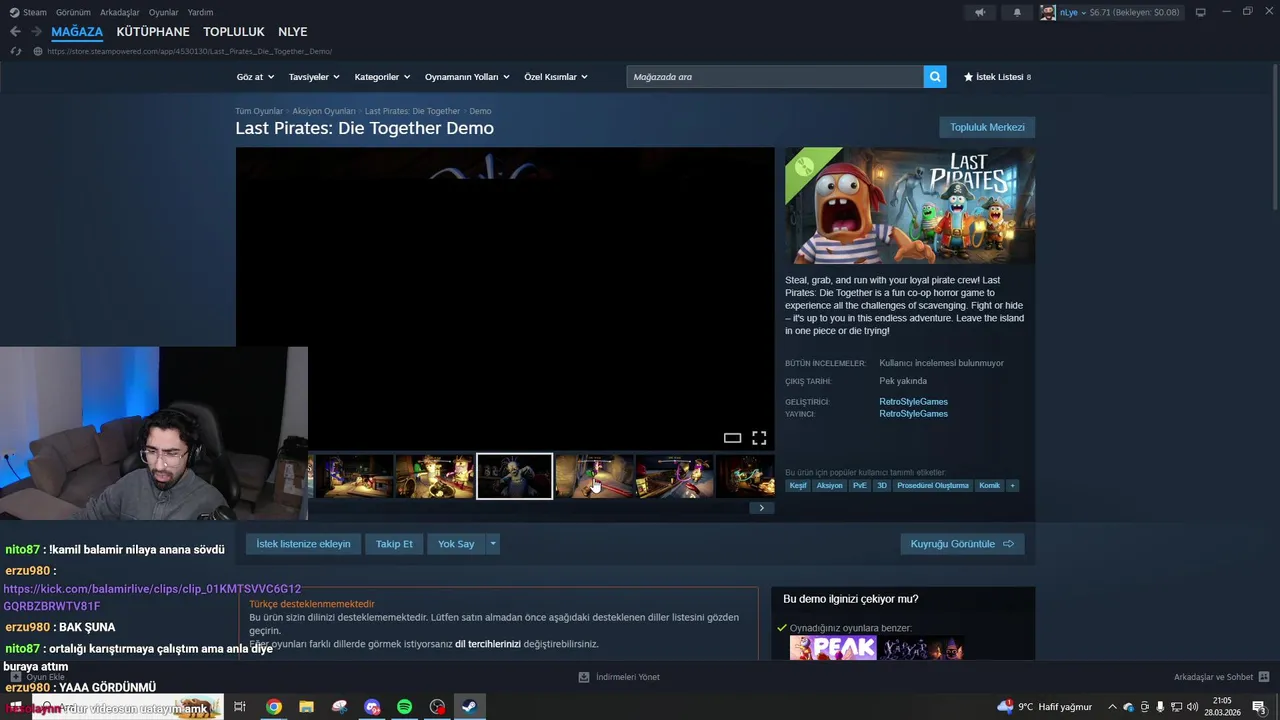Viewport: 1280px width, 720px height.
Task: Reload the store page
Action: [x=15, y=51]
